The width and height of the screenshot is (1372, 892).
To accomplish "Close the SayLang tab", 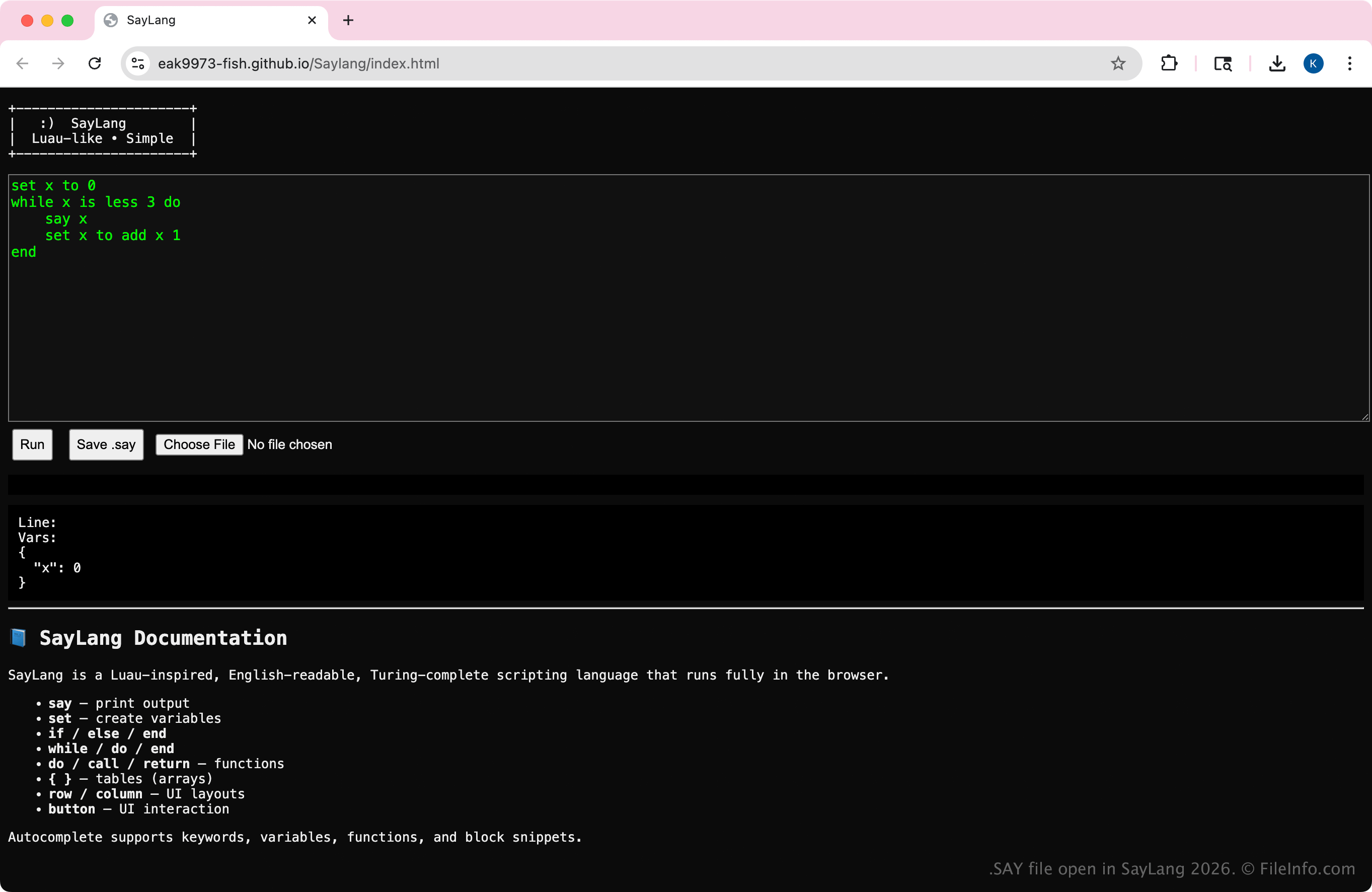I will click(312, 20).
